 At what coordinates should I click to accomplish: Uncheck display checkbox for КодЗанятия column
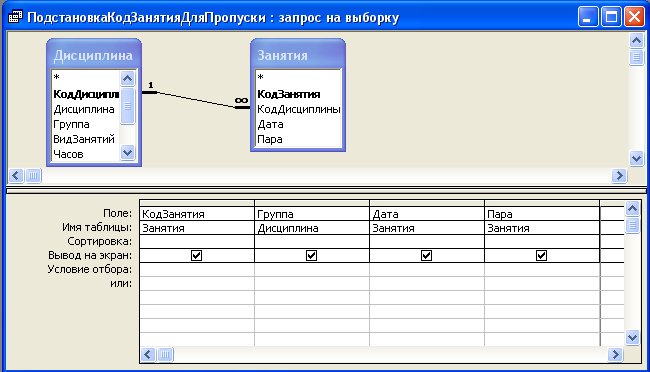[196, 255]
